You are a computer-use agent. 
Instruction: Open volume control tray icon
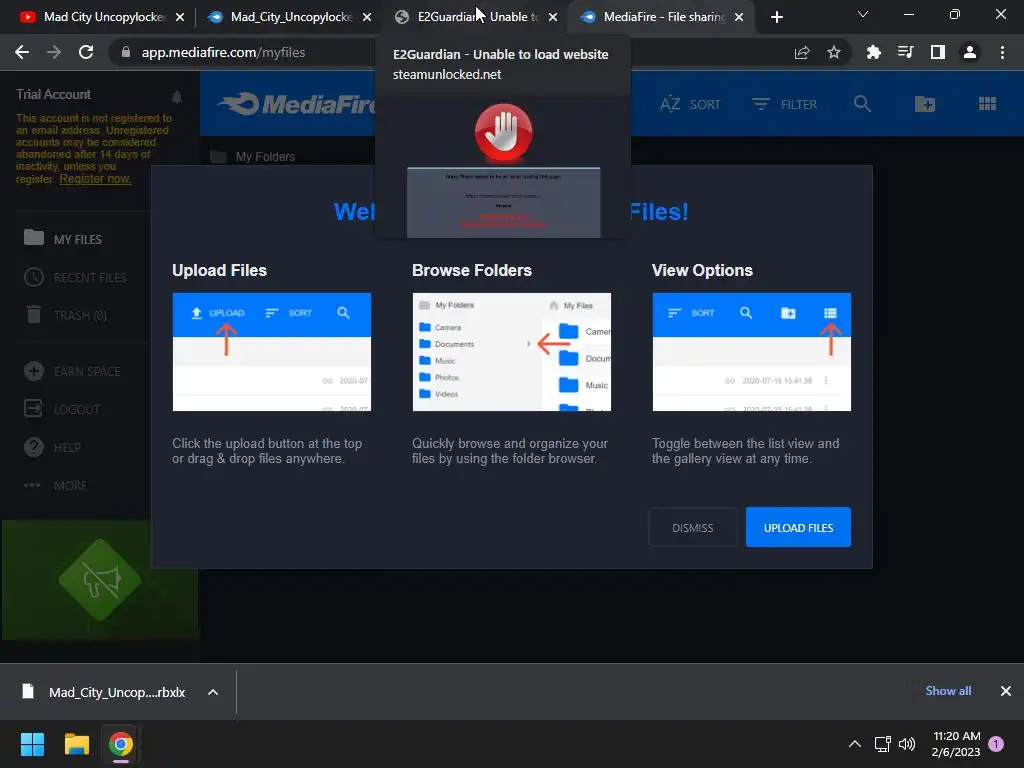click(906, 744)
